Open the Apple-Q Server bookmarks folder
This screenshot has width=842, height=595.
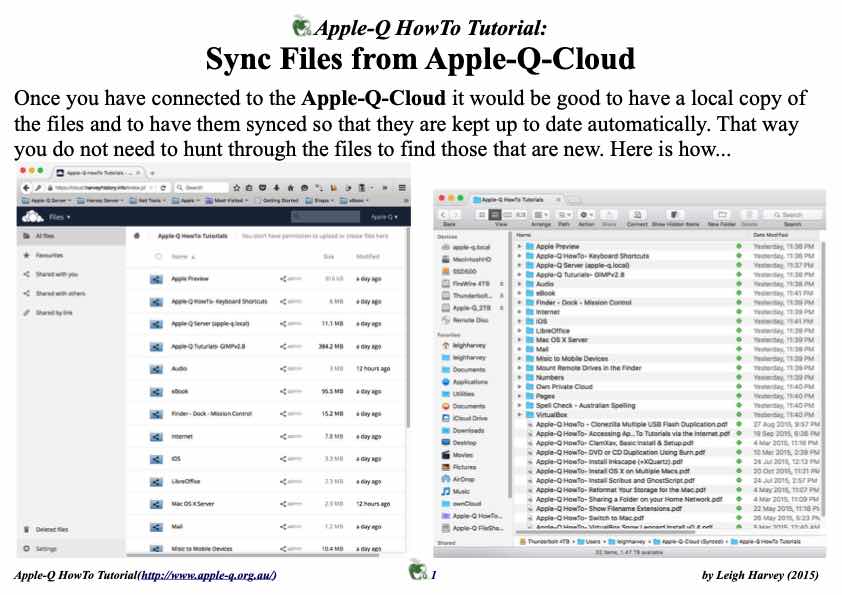click(46, 200)
